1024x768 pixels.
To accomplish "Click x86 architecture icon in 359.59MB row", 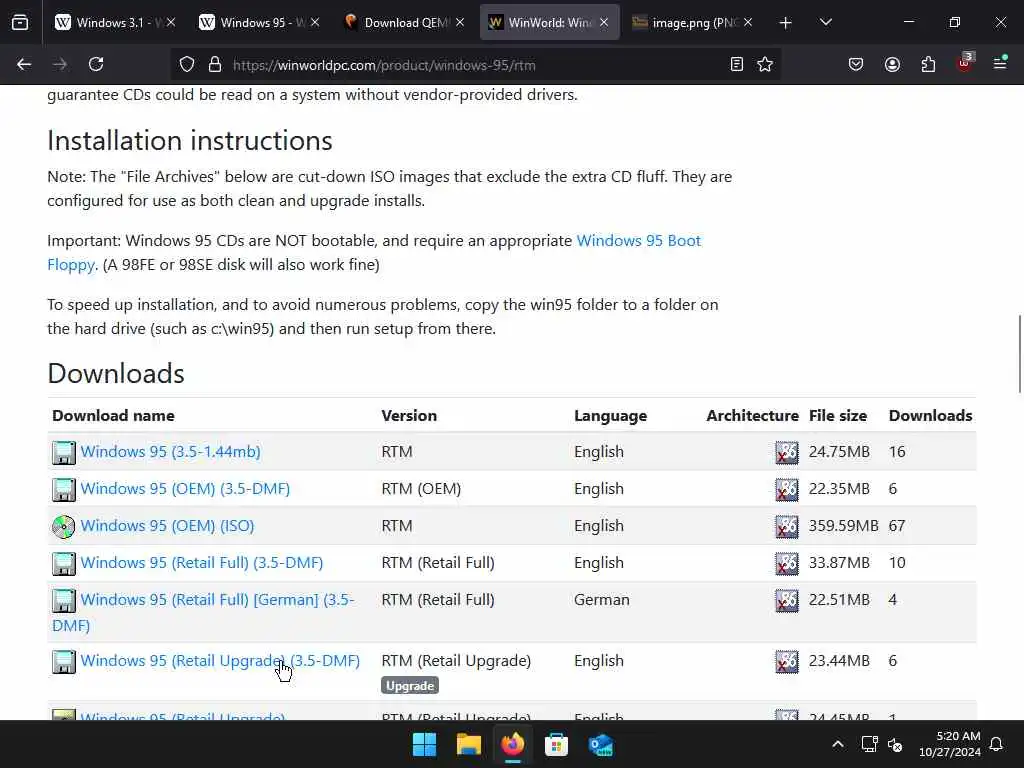I will click(786, 527).
